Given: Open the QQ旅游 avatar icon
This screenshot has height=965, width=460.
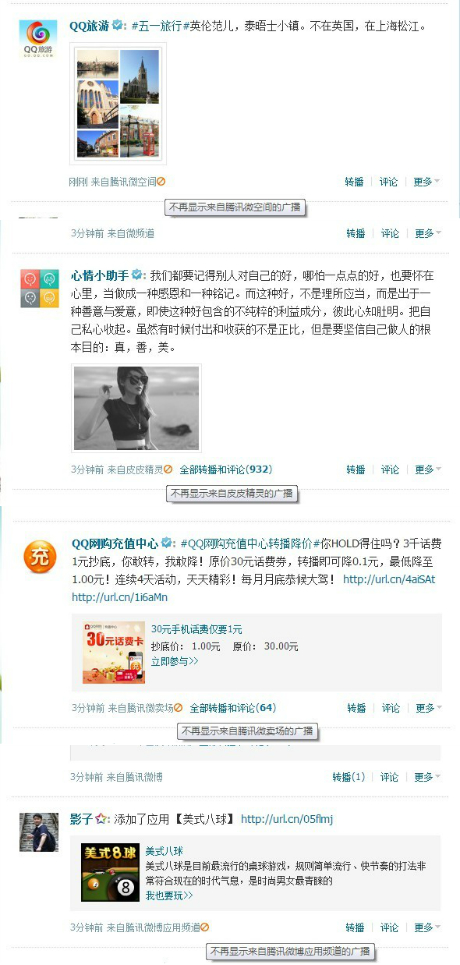Looking at the screenshot, I should (x=38, y=39).
